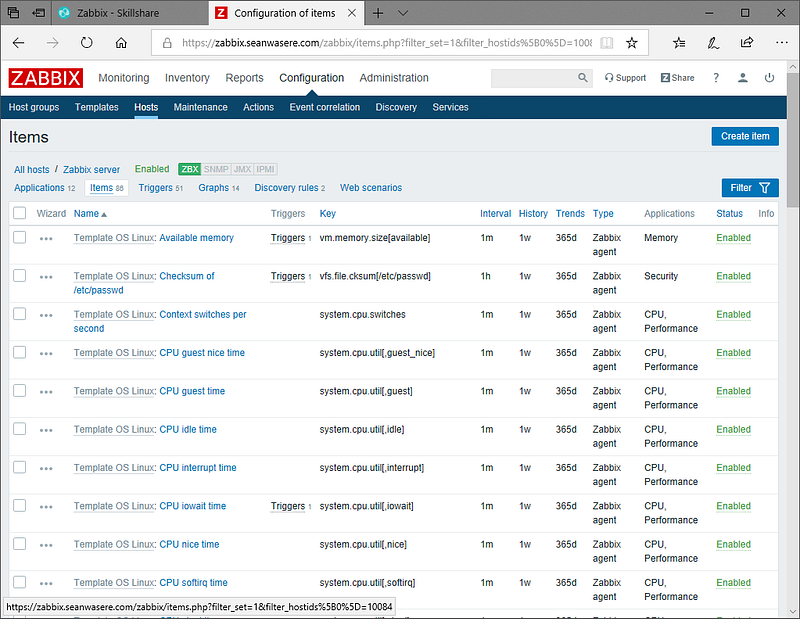Viewport: 800px width, 619px height.
Task: Open a new tab with plus icon
Action: [378, 13]
